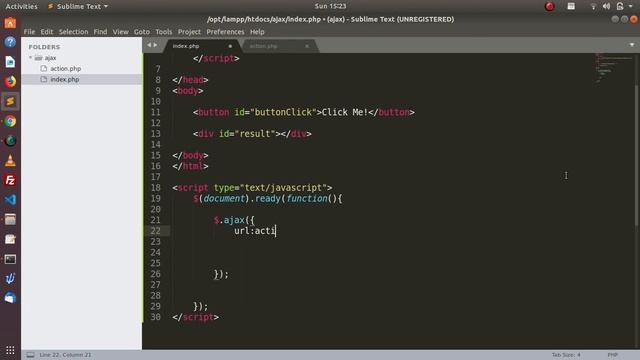This screenshot has width=640, height=360.
Task: Open the Selection menu
Action: click(73, 32)
